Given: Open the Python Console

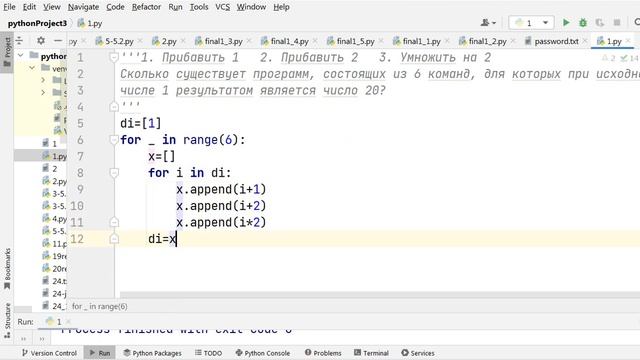Looking at the screenshot, I should click(x=262, y=353).
